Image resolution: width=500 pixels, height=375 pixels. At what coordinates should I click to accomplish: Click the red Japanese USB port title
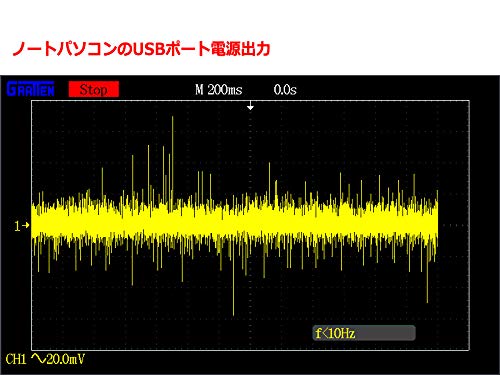pyautogui.click(x=141, y=49)
